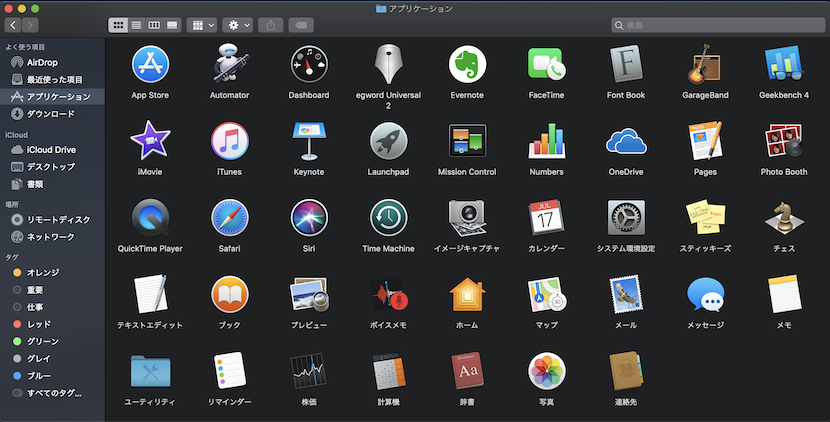Switch to icon view mode

118,25
